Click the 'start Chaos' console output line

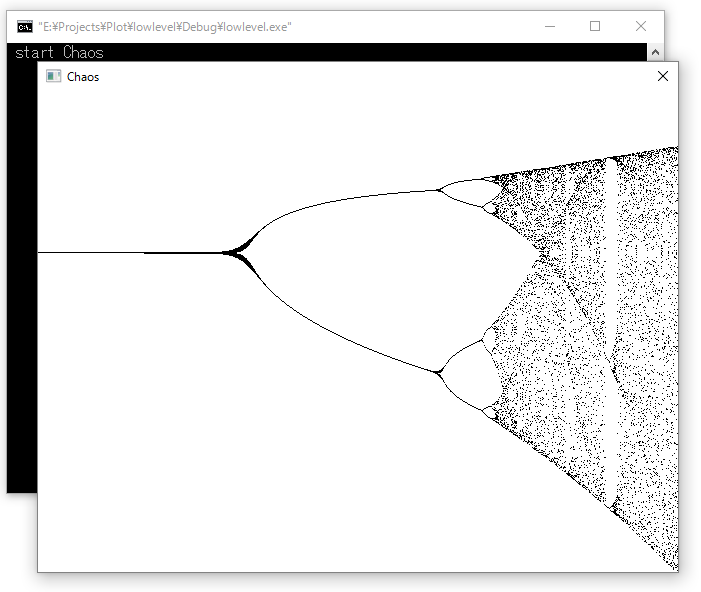pos(59,52)
